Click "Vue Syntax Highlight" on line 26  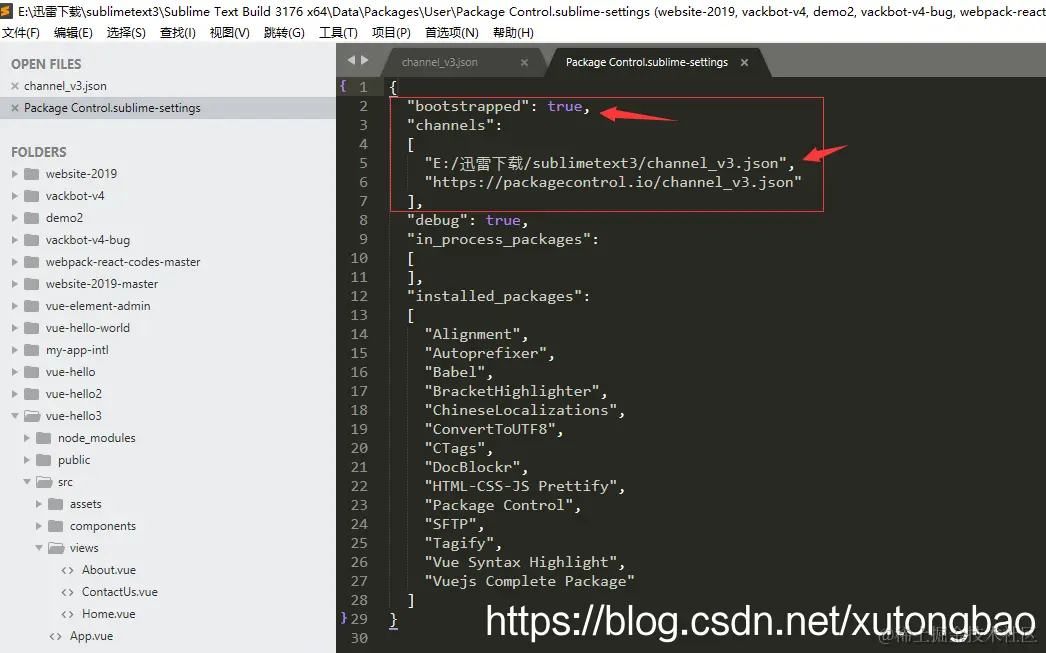pyautogui.click(x=521, y=562)
